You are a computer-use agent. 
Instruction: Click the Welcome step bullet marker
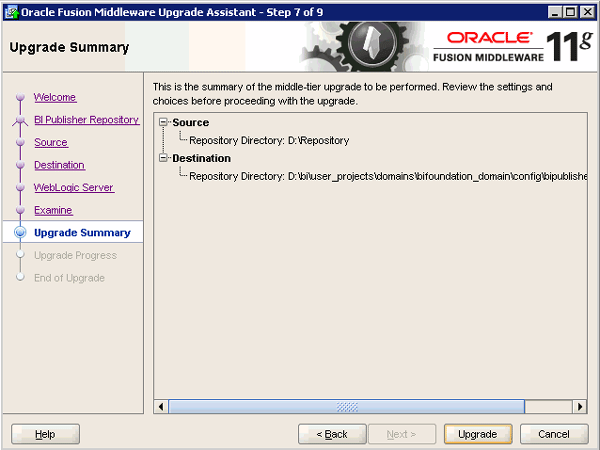pos(20,97)
